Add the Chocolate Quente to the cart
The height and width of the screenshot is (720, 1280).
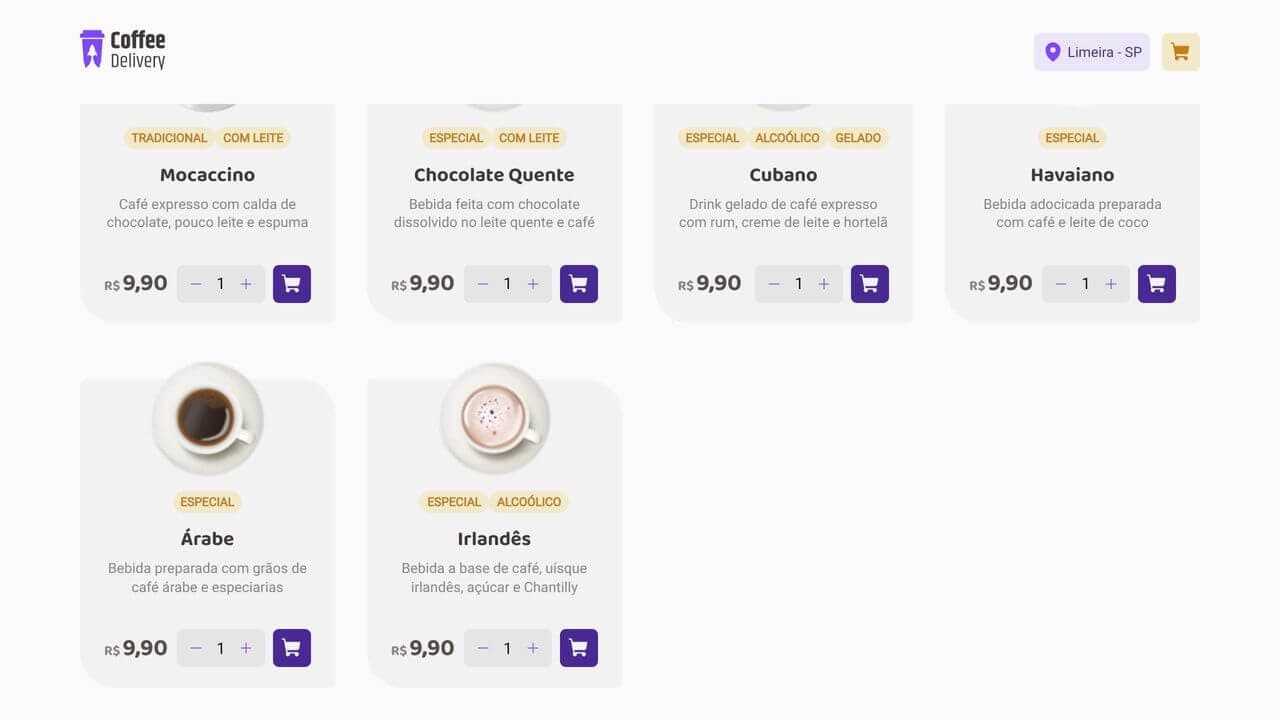pyautogui.click(x=578, y=283)
